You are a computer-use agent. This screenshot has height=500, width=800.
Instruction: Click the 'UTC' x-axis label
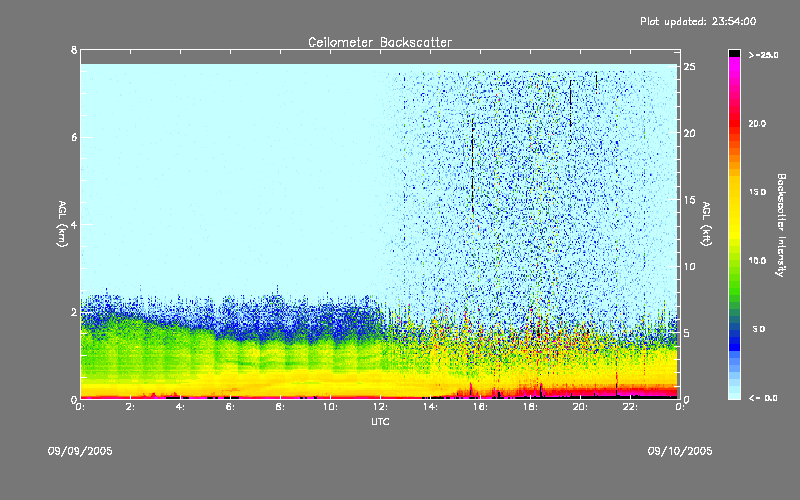point(380,421)
